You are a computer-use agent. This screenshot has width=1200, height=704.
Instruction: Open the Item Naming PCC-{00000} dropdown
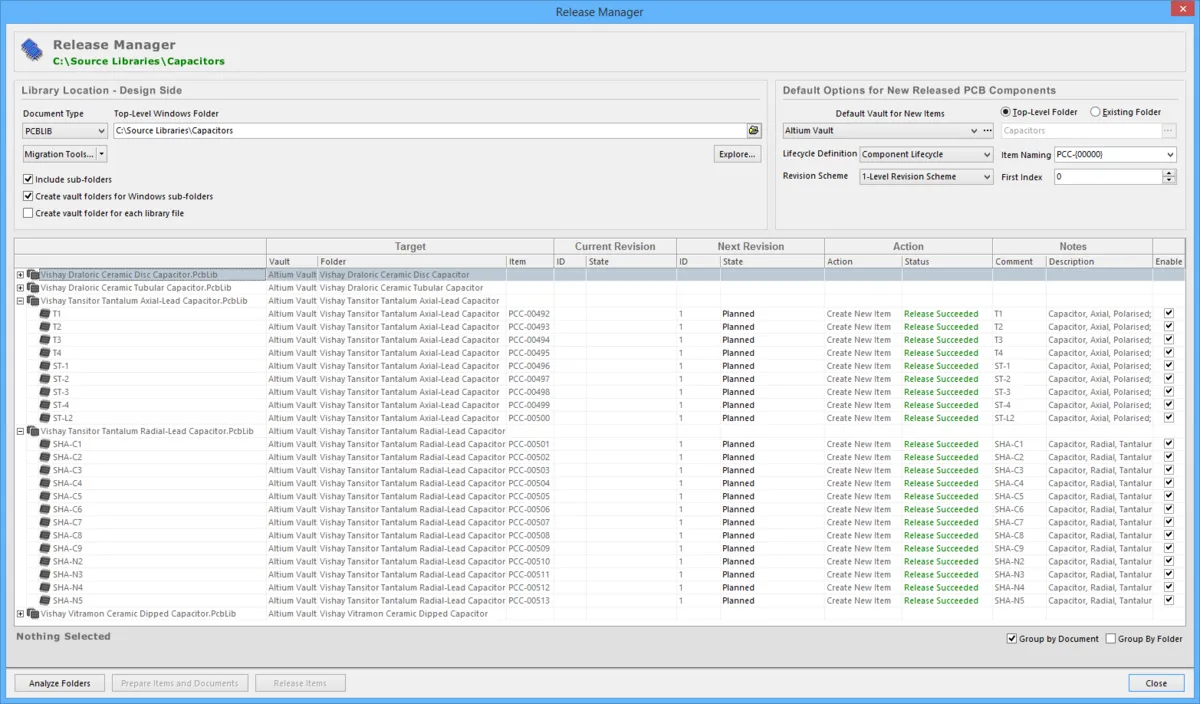(1170, 155)
